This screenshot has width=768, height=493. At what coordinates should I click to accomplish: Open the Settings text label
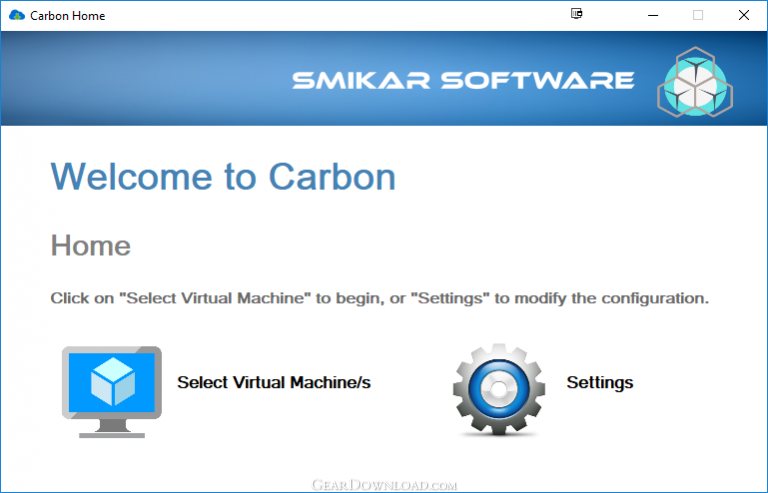(600, 382)
